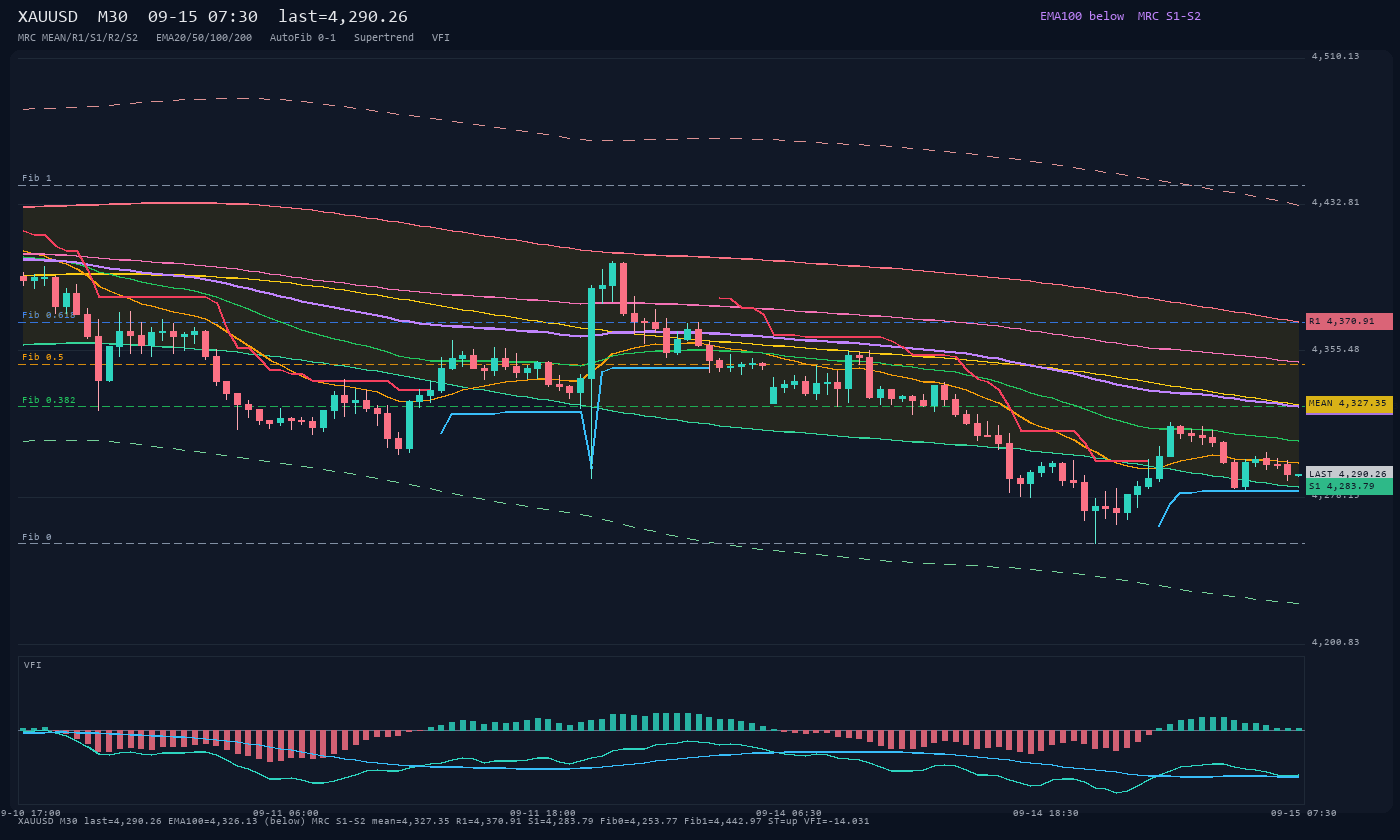Select the red "R1 4,370.91" price tag
Screen dimensions: 1400x840
tap(1349, 321)
